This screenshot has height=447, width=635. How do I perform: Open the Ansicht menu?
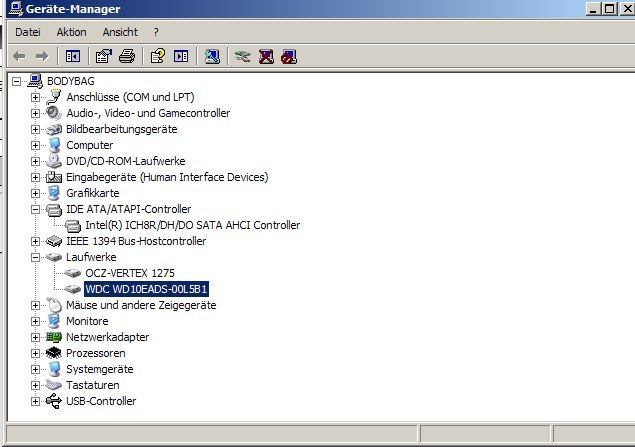120,32
